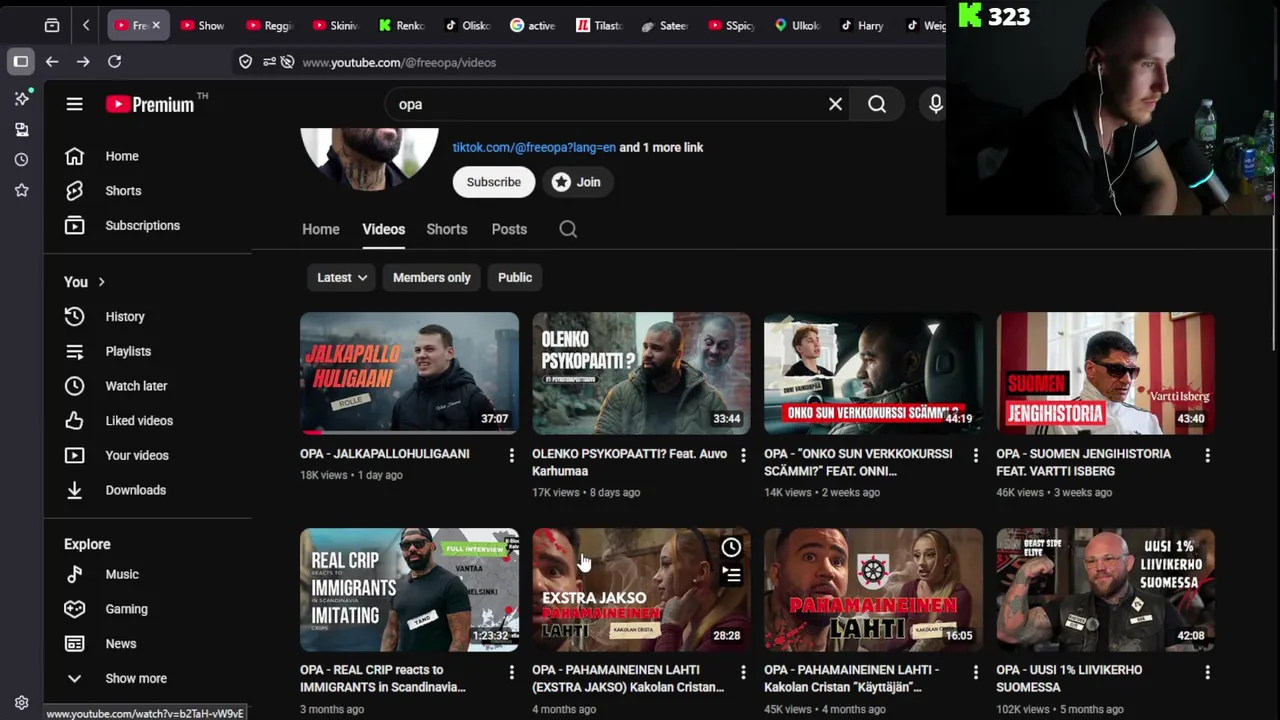The image size is (1280, 720).
Task: Play the JALKAPALLO HULIGAANI thumbnail
Action: (x=409, y=373)
